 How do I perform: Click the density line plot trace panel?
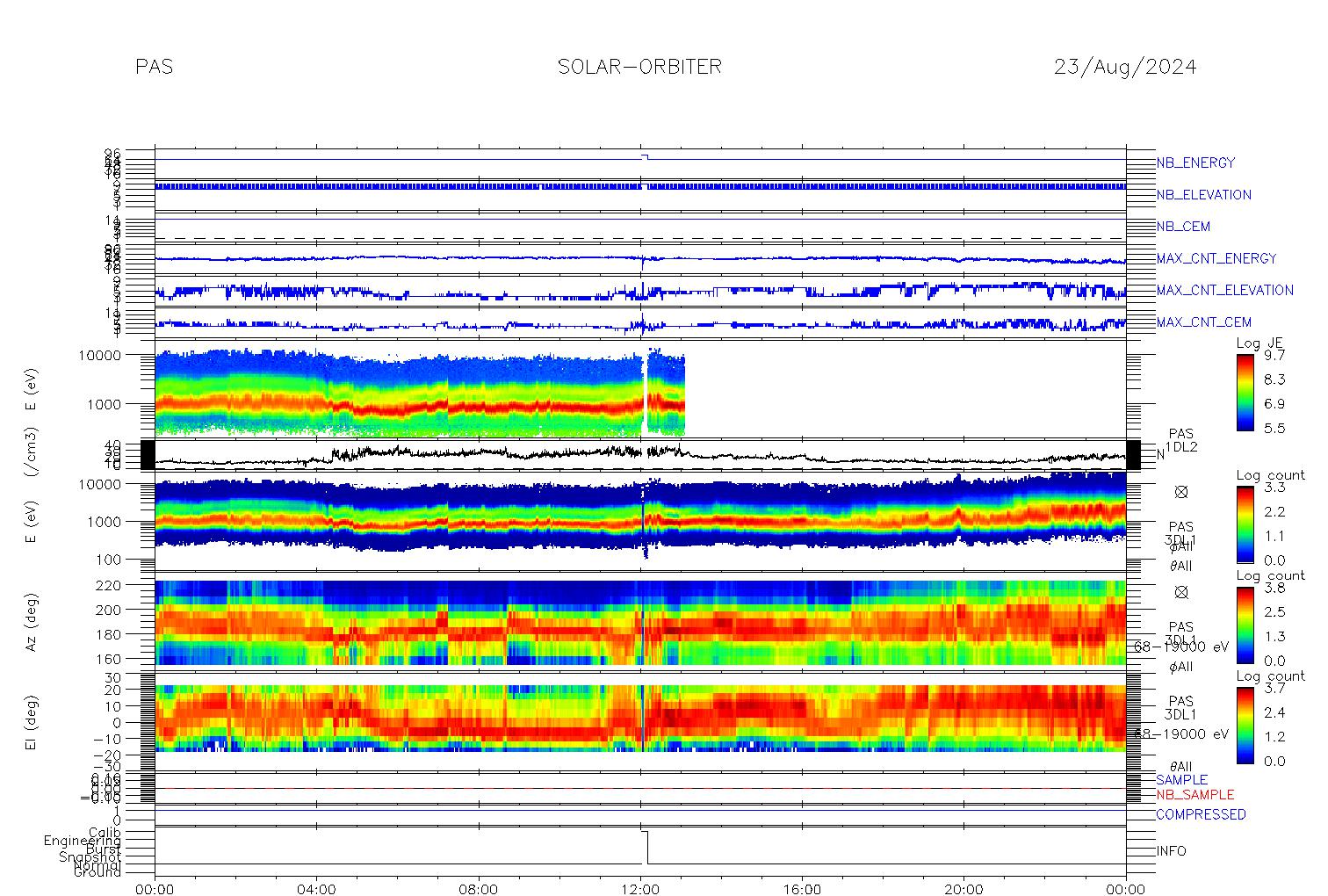pos(640,454)
